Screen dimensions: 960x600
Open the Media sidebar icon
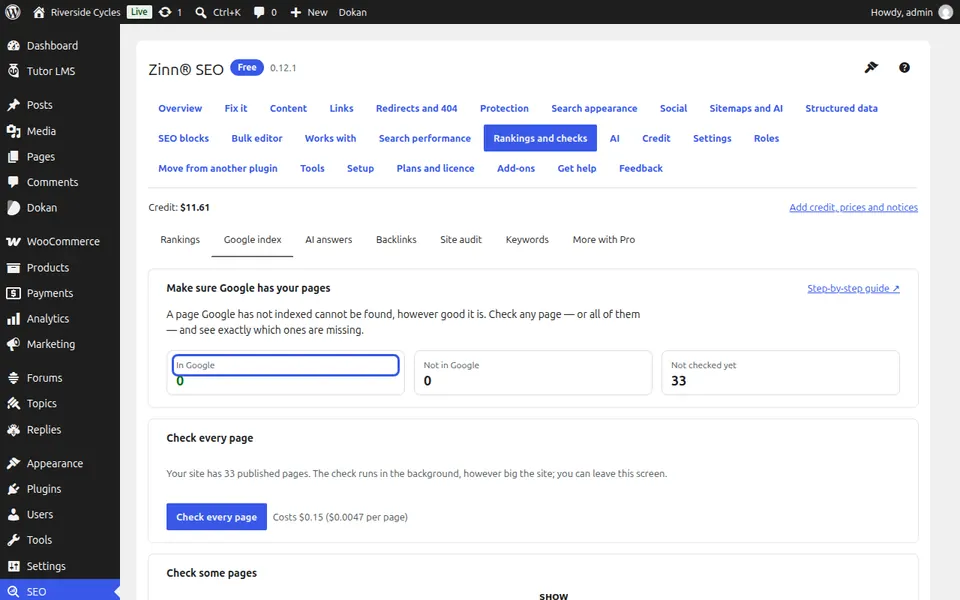tap(13, 131)
